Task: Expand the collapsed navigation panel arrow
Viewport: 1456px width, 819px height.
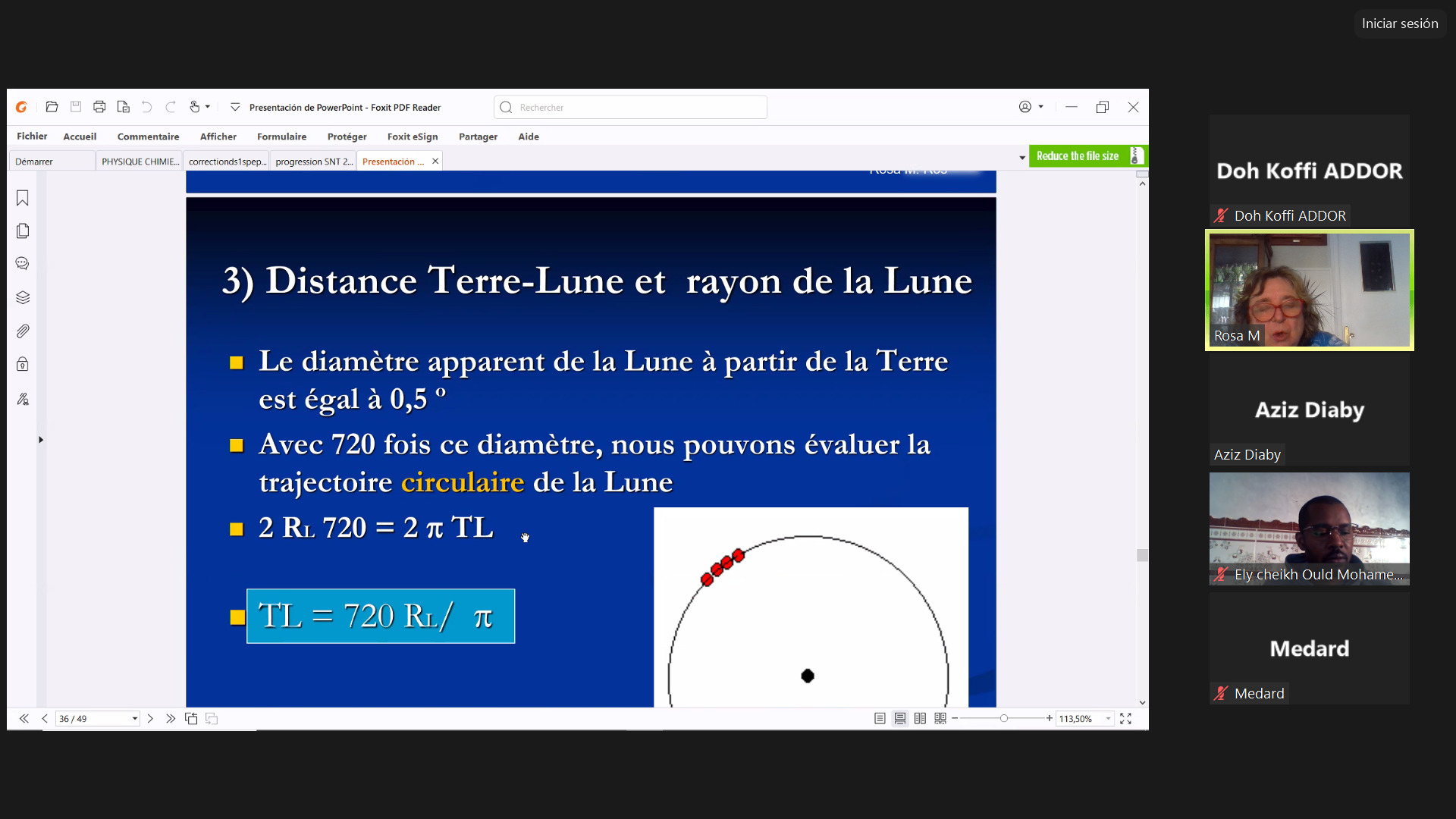Action: (41, 440)
